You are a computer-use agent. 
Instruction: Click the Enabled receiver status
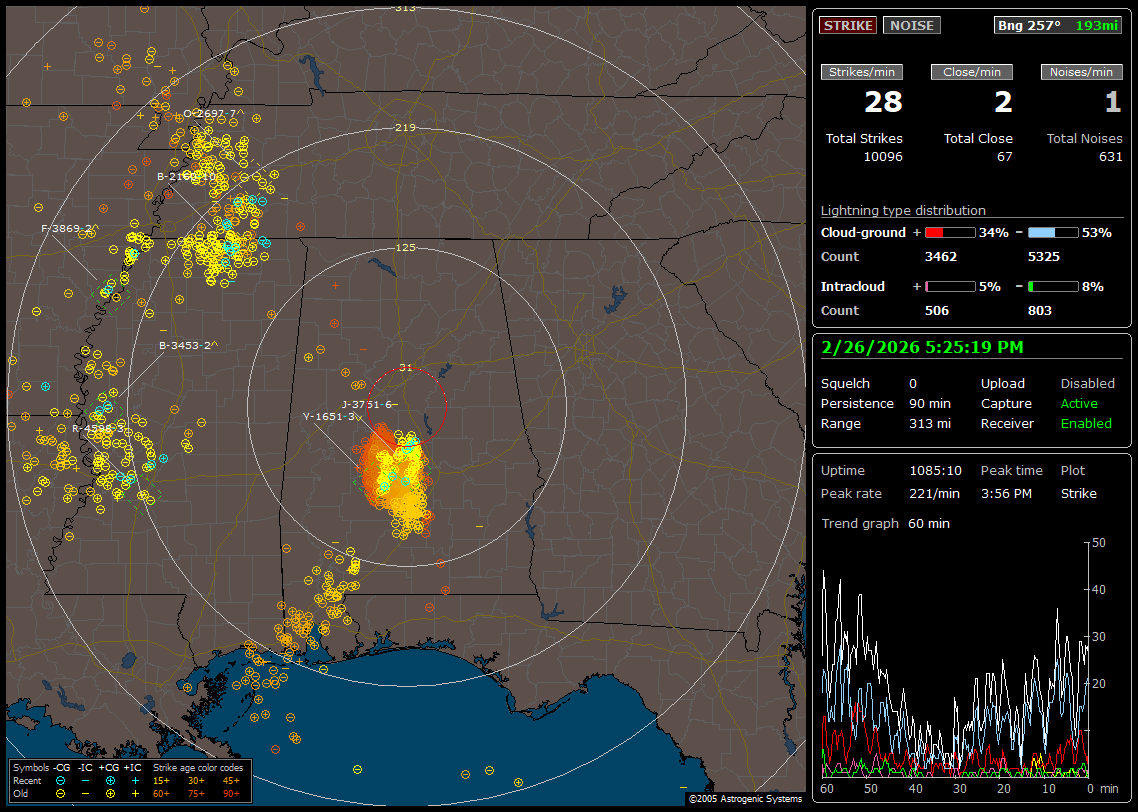pyautogui.click(x=1086, y=424)
